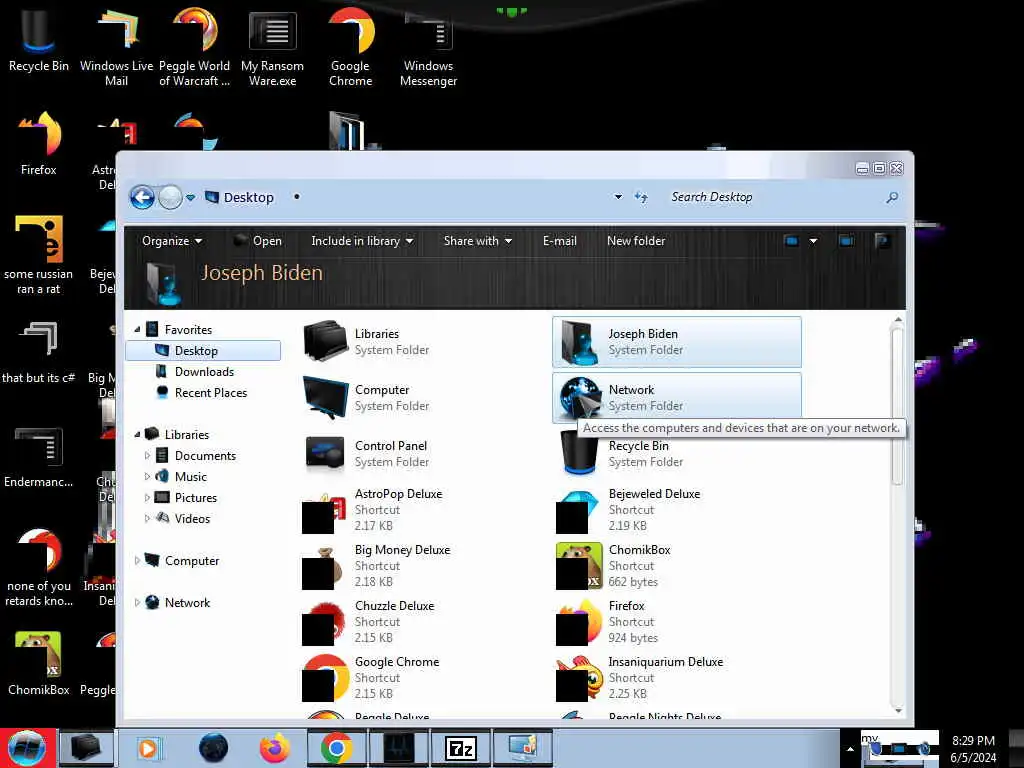Select the Control Panel item
The width and height of the screenshot is (1024, 768).
[x=422, y=454]
